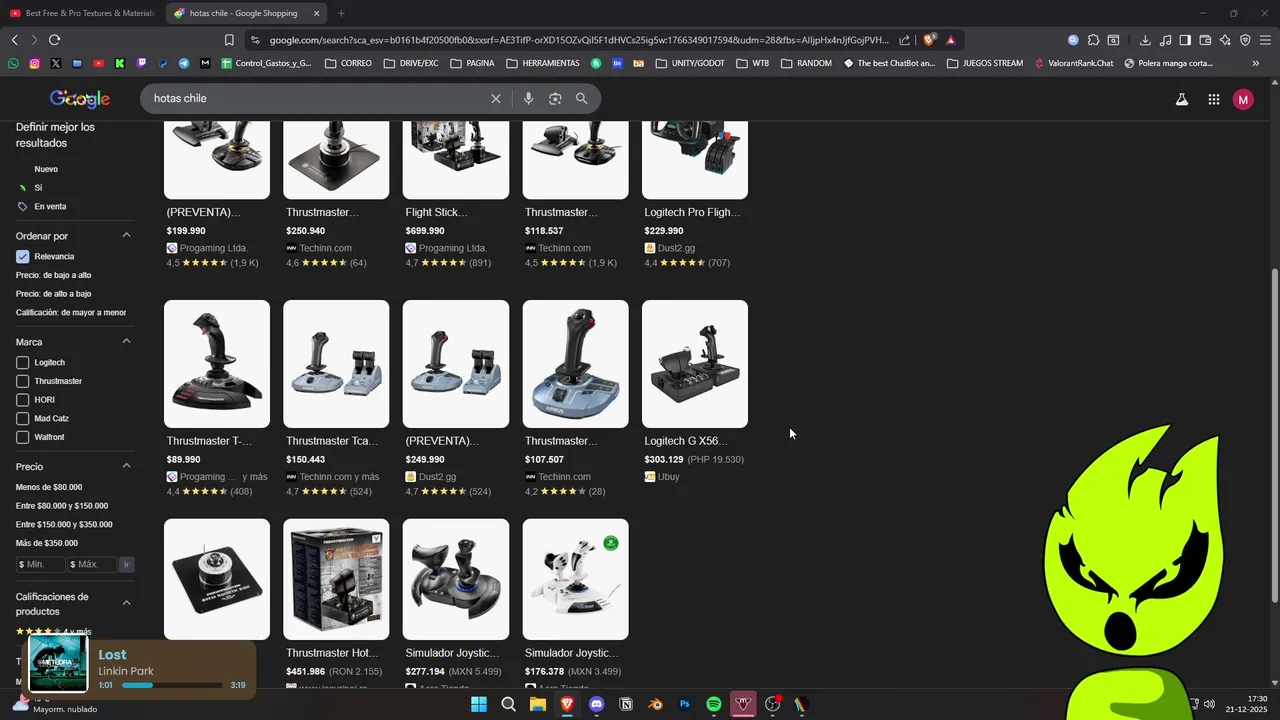The image size is (1280, 720).
Task: Filter by En venta
Action: (x=50, y=206)
